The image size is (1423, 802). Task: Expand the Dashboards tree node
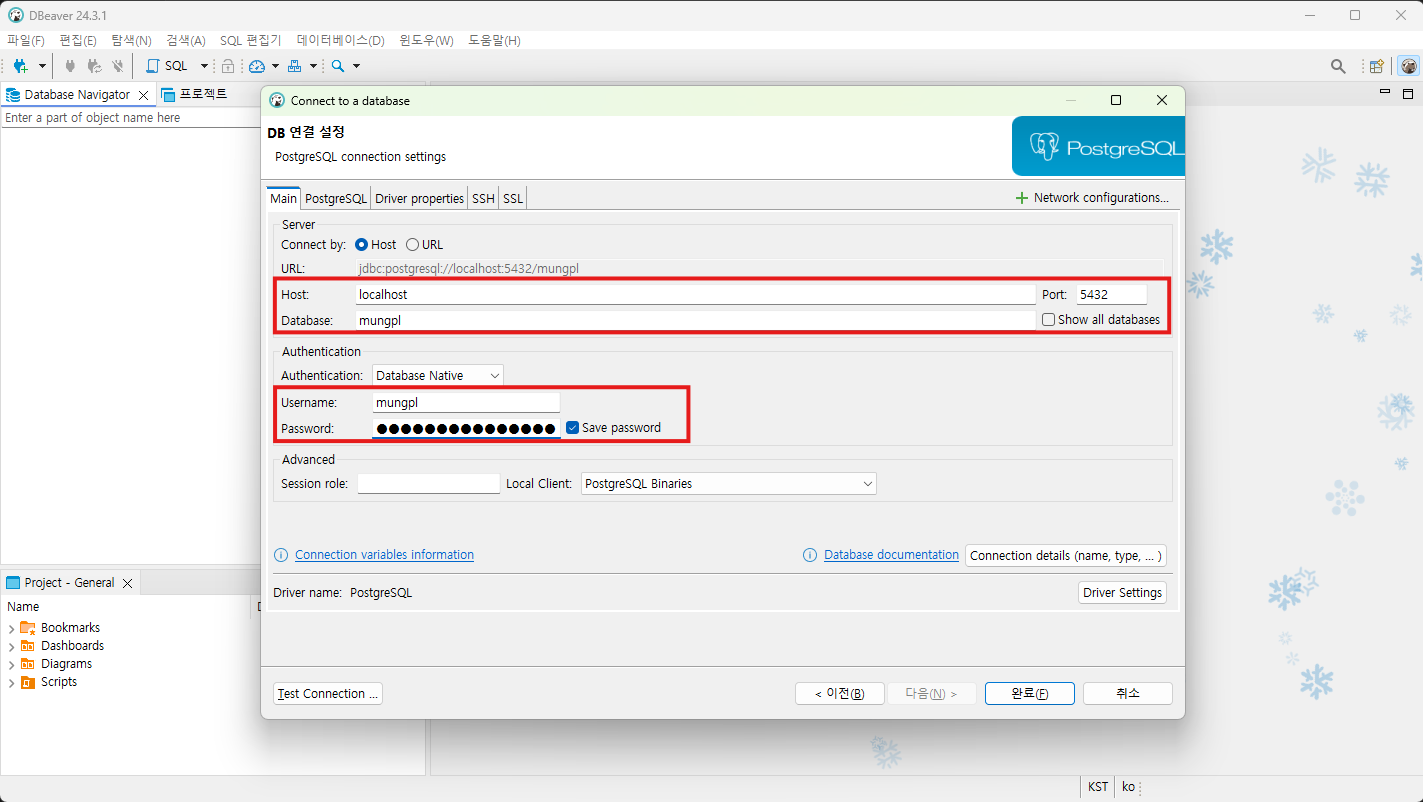click(11, 647)
